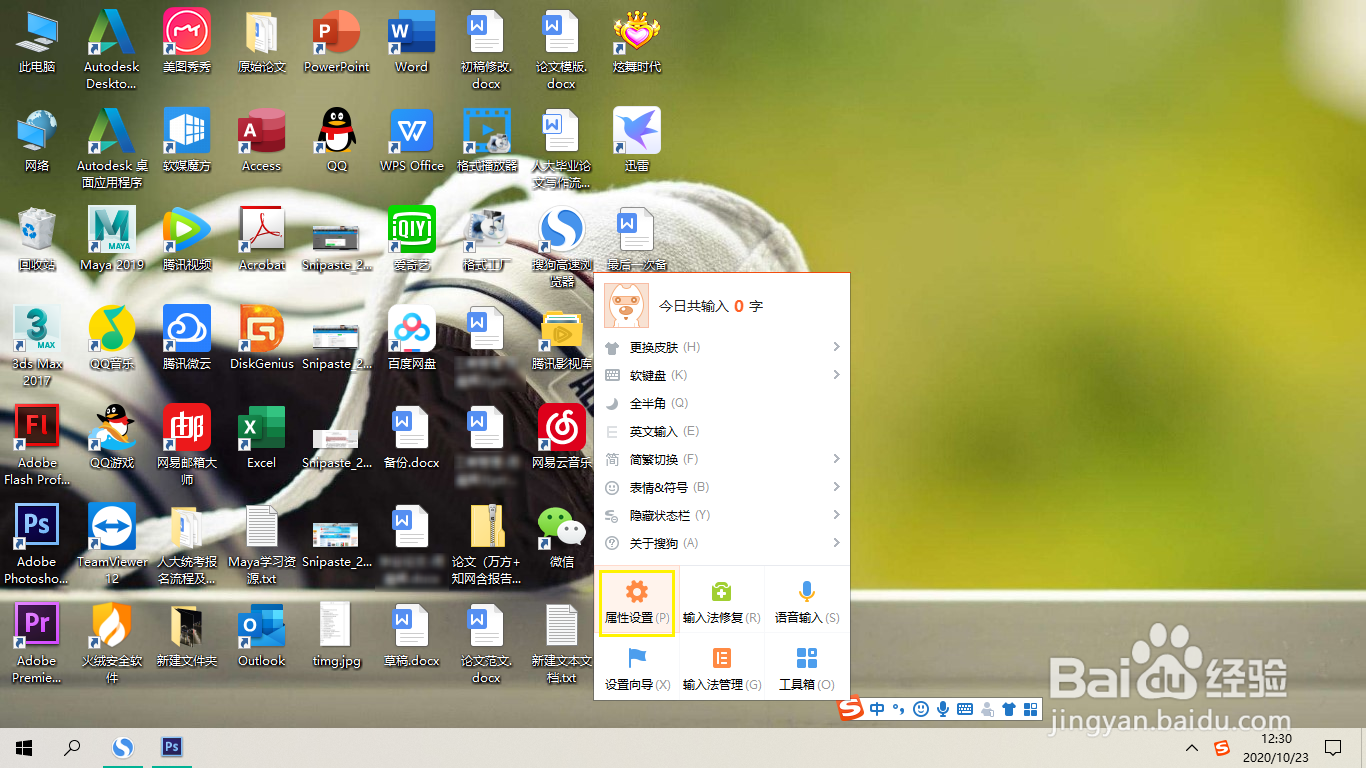Image resolution: width=1366 pixels, height=768 pixels.
Task: Select the QQ音乐 desktop icon
Action: (x=112, y=338)
